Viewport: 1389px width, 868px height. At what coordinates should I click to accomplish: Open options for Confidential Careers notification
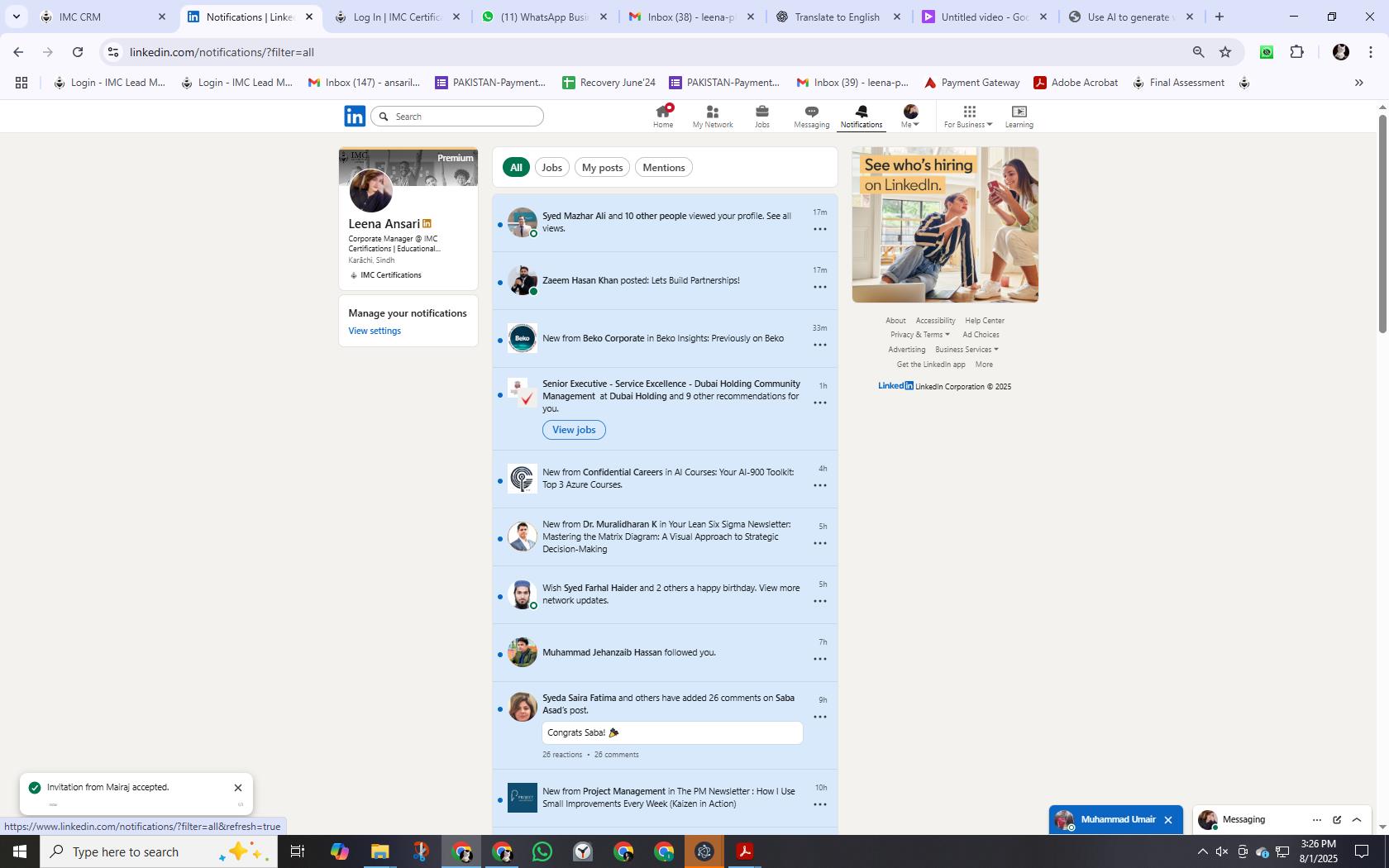[x=820, y=485]
